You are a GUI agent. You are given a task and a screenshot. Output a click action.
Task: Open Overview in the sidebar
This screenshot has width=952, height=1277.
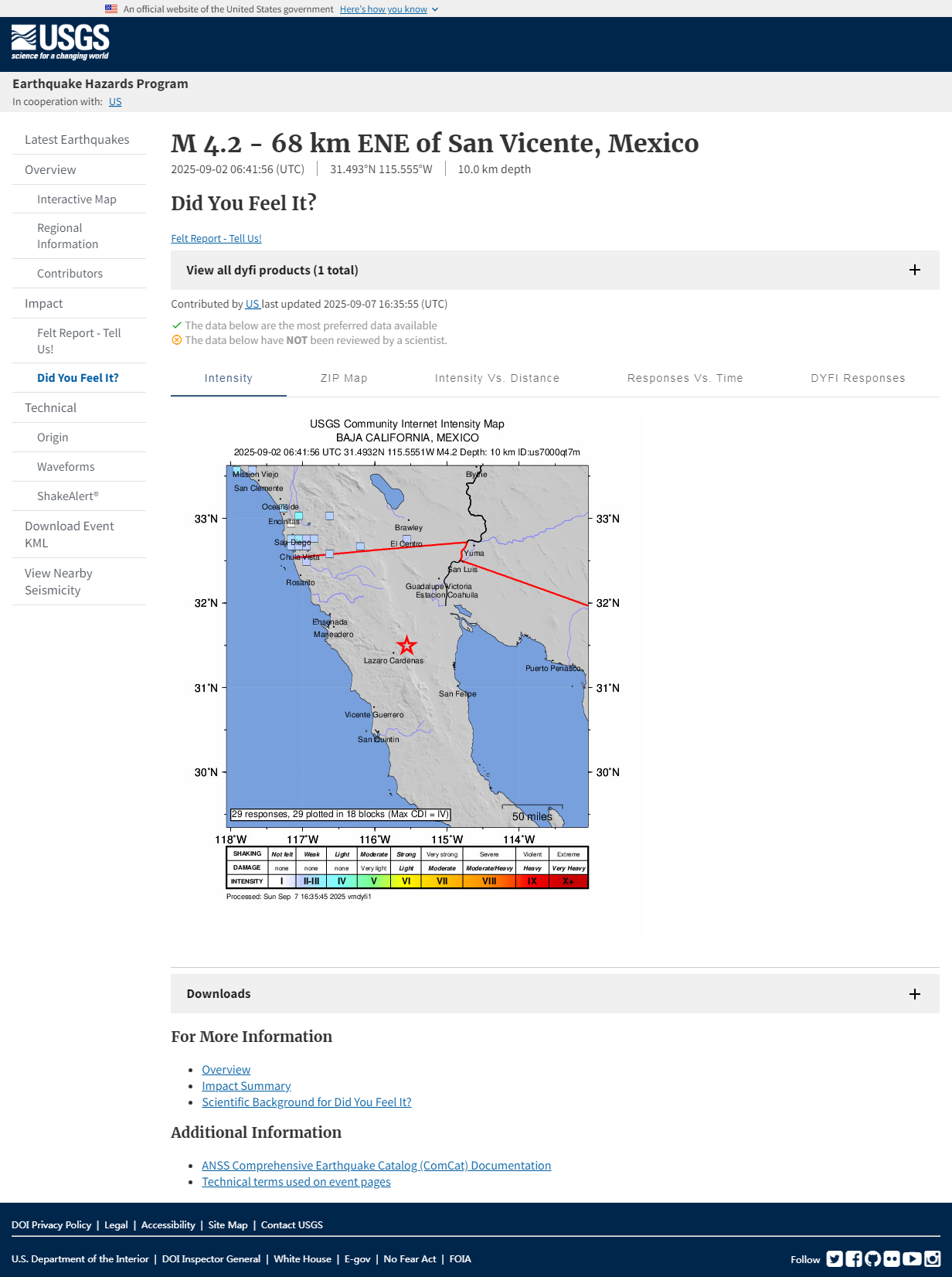pos(79,170)
